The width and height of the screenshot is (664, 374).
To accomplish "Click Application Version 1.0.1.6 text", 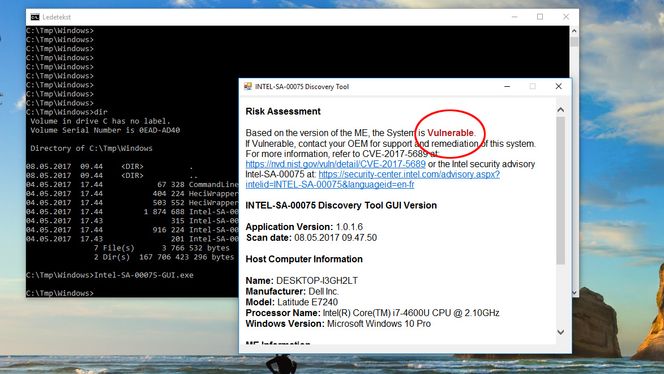I will point(304,227).
